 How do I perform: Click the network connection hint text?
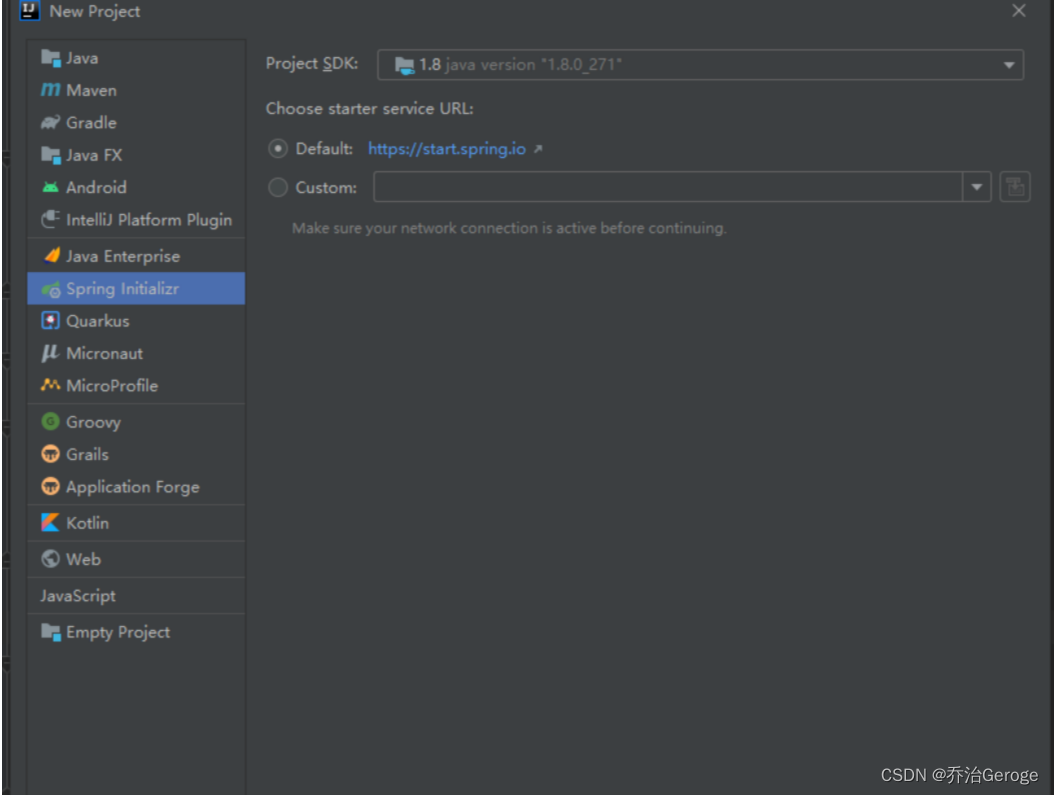[x=509, y=228]
